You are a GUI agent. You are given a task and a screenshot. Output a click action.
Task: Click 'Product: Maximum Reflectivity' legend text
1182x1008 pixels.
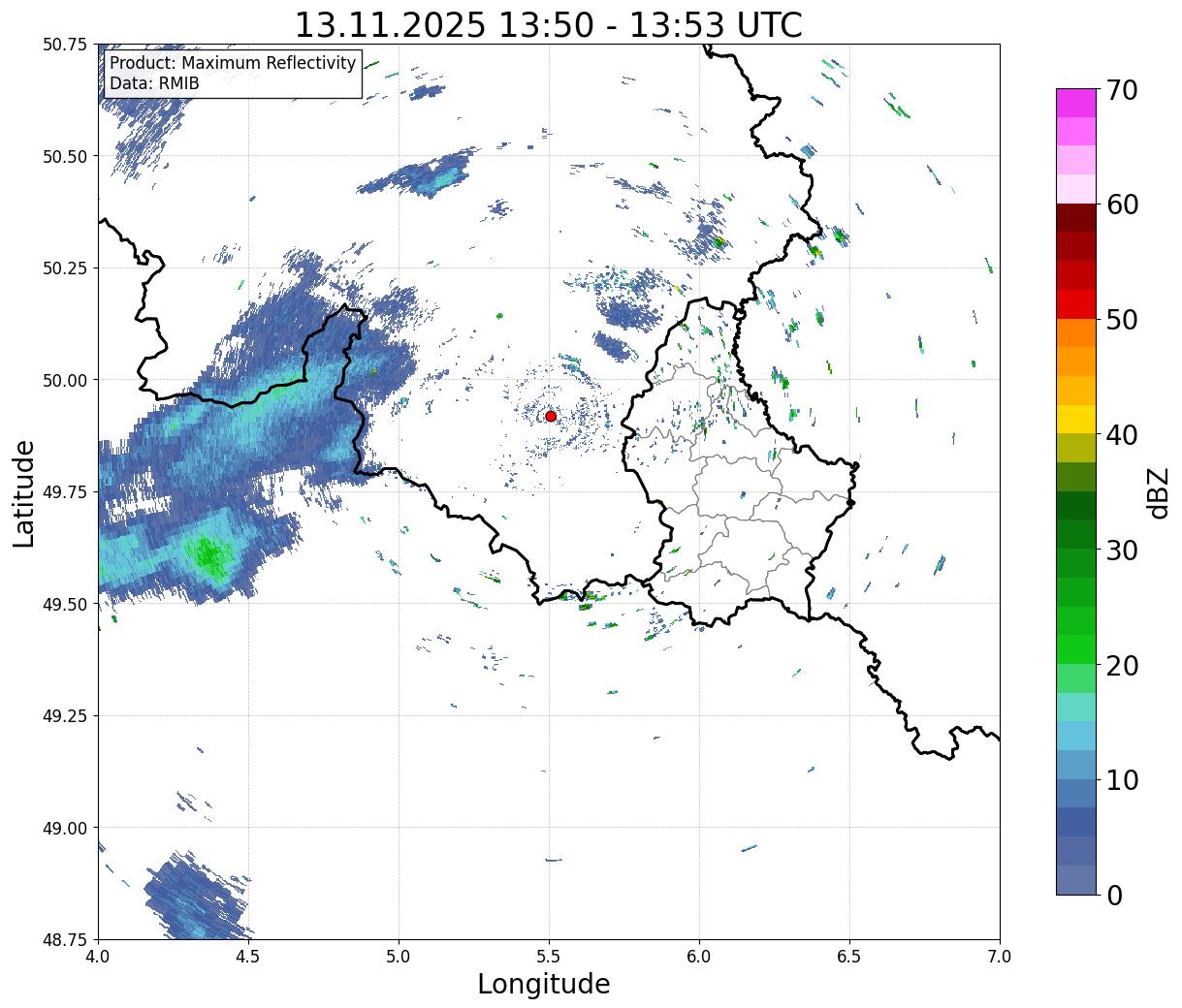(x=233, y=63)
